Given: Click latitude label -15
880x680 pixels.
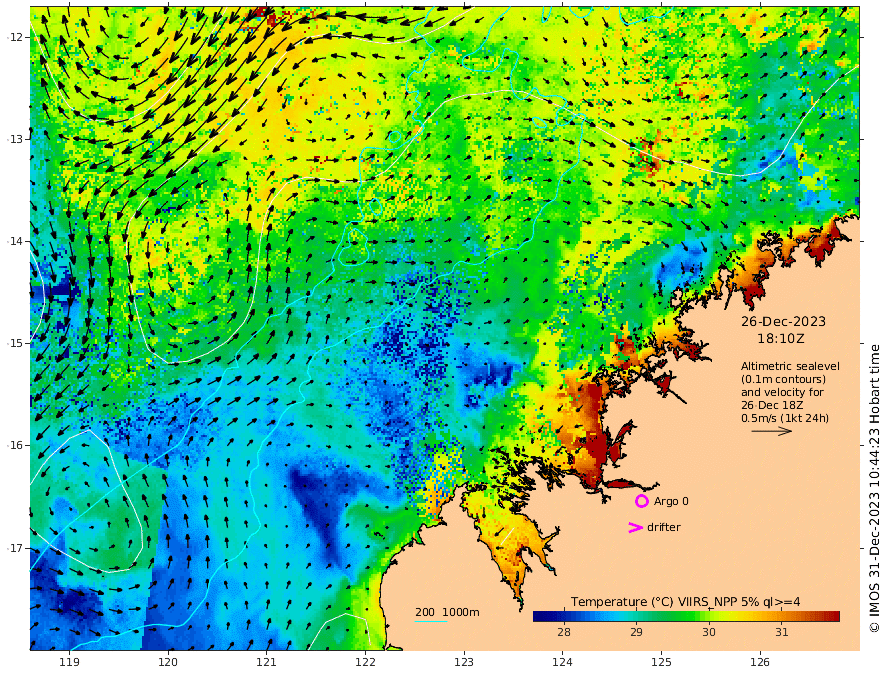Looking at the screenshot, I should point(15,343).
